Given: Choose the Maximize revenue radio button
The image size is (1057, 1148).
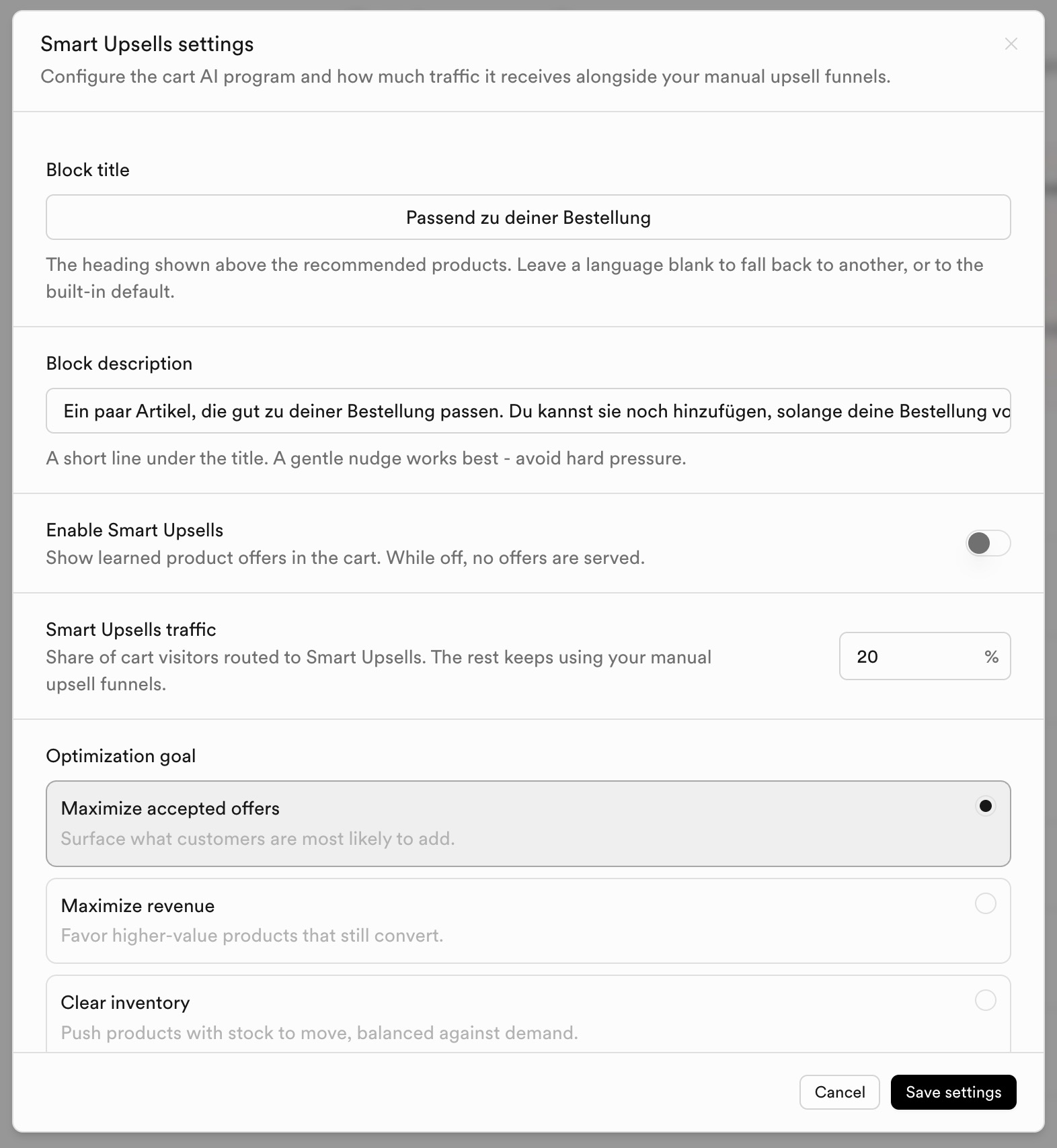Looking at the screenshot, I should 985,903.
